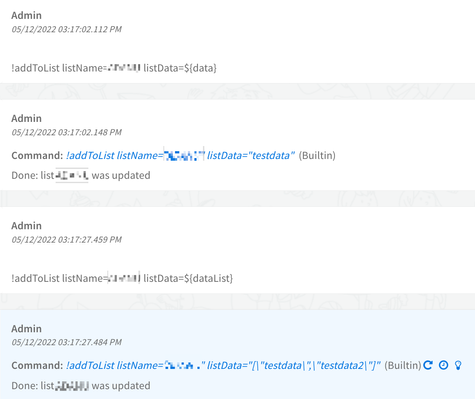Screen dimensions: 475x399
Task: Select the entry text listData=${data}
Action: [180, 68]
